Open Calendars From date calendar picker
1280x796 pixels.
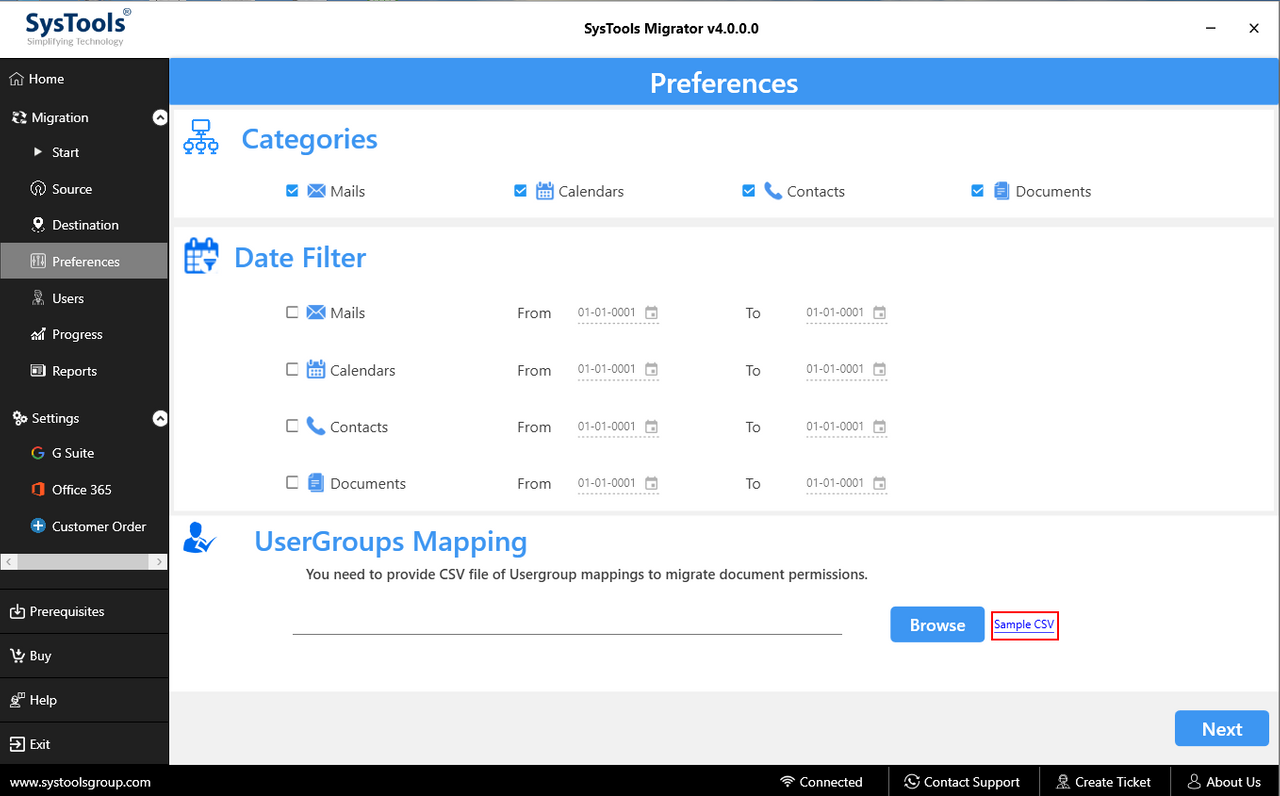pos(651,370)
